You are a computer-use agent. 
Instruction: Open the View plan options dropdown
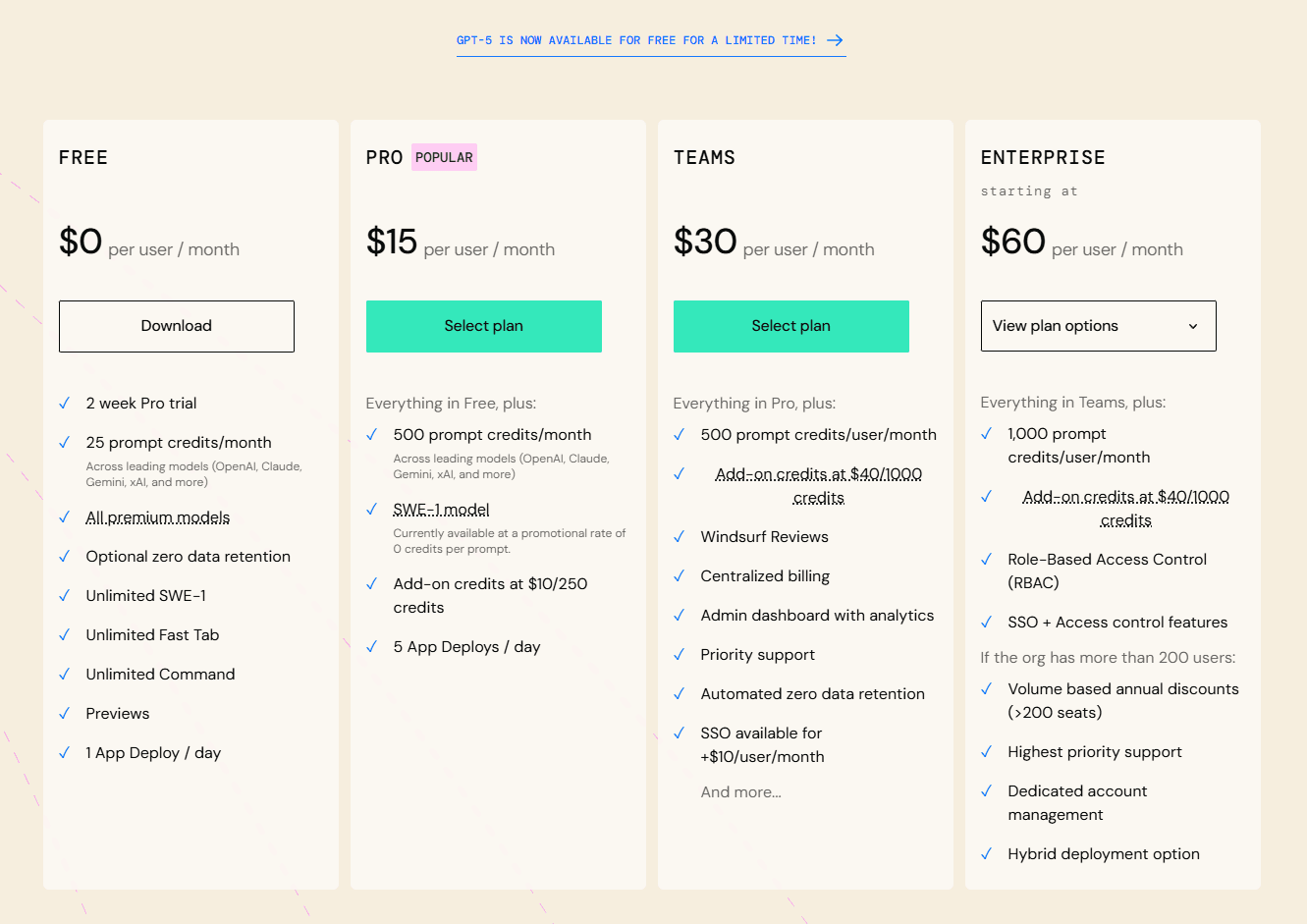[1098, 326]
